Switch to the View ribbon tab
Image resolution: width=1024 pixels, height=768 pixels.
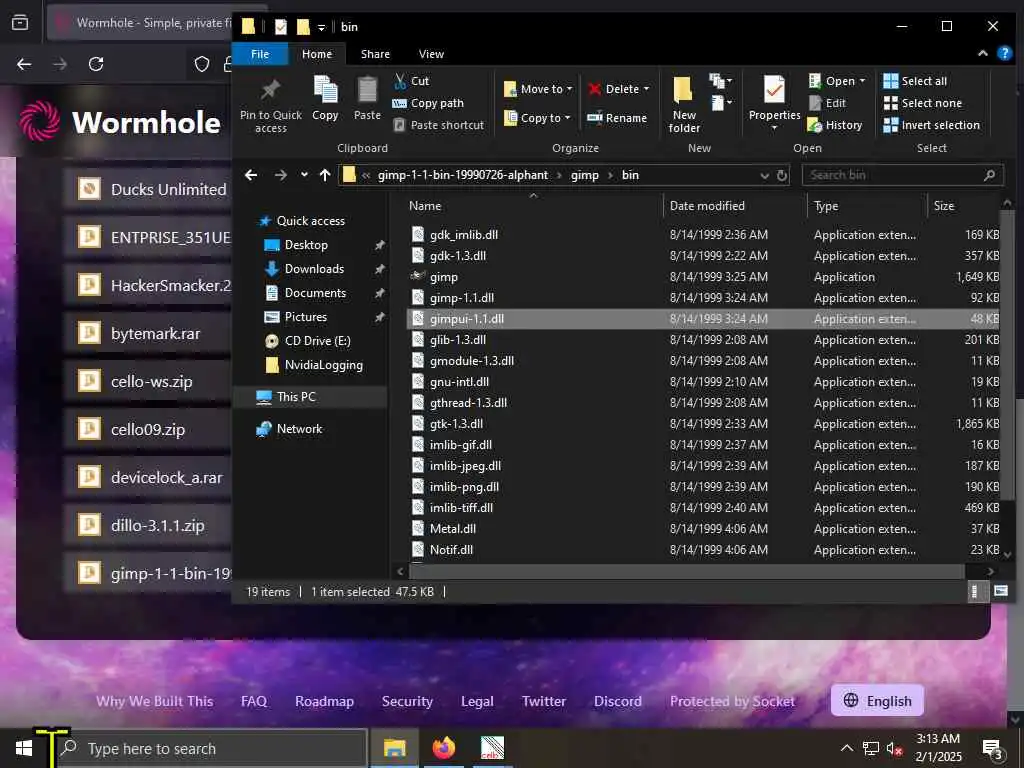(x=431, y=54)
